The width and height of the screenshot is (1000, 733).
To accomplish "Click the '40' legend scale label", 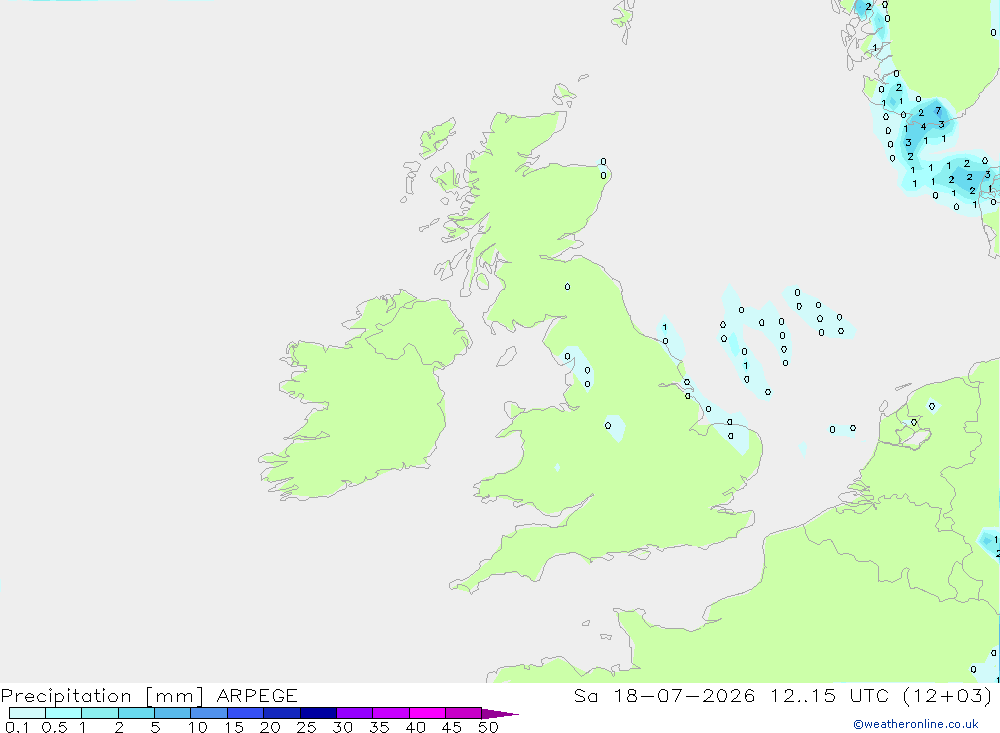I will [x=415, y=727].
